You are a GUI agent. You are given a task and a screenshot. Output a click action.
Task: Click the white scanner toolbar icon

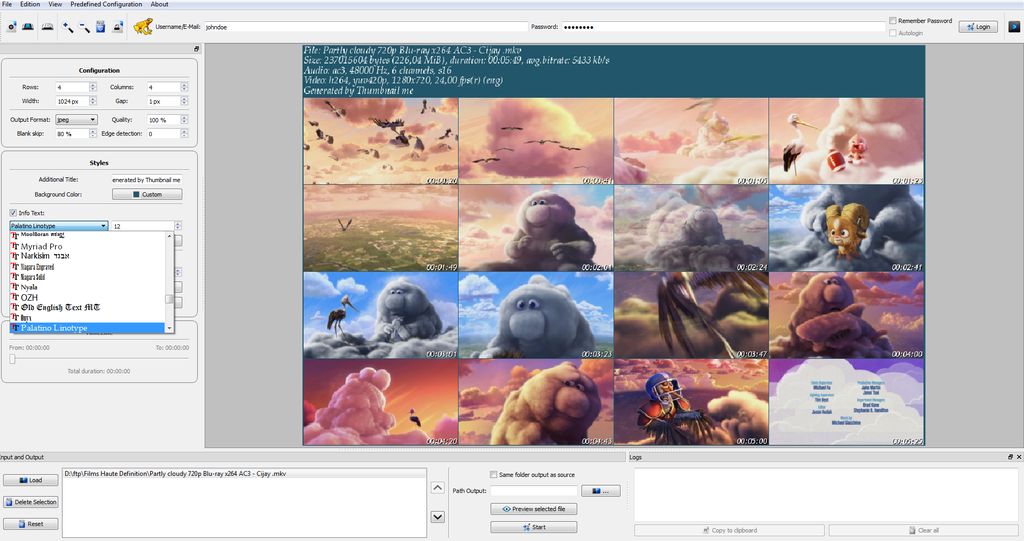click(48, 27)
